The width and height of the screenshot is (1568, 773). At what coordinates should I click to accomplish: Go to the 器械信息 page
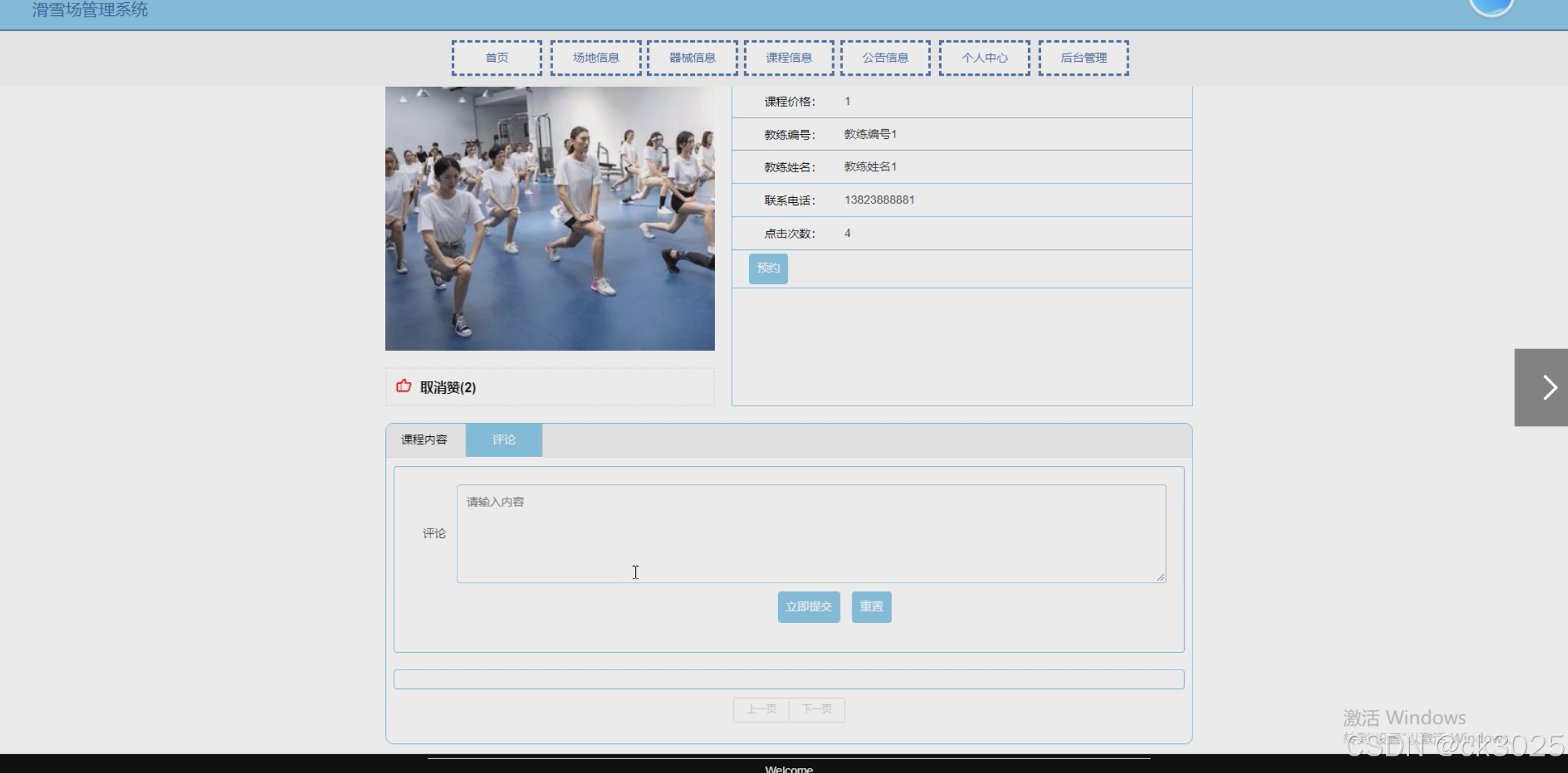tap(692, 58)
